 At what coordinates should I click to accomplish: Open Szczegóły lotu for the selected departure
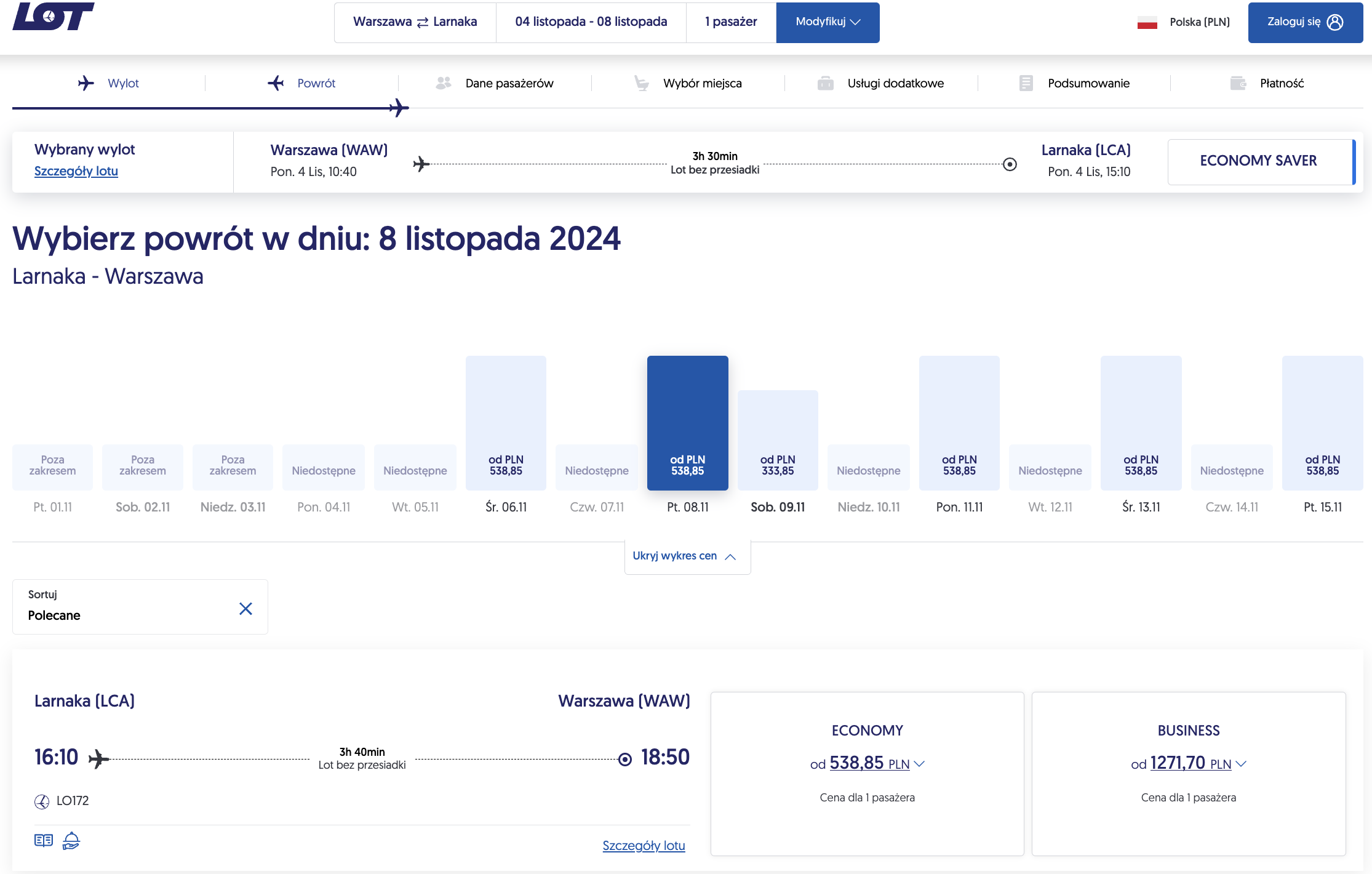[x=76, y=171]
